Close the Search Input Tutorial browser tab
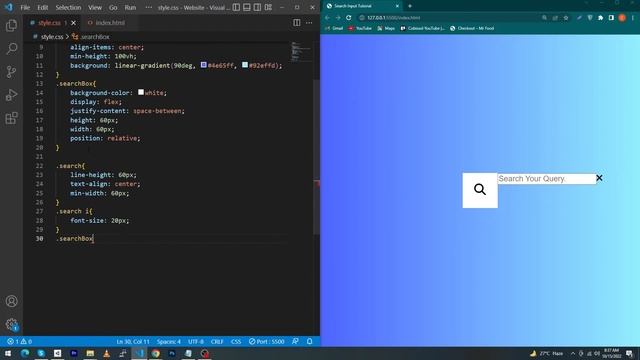The height and width of the screenshot is (360, 640). click(397, 6)
